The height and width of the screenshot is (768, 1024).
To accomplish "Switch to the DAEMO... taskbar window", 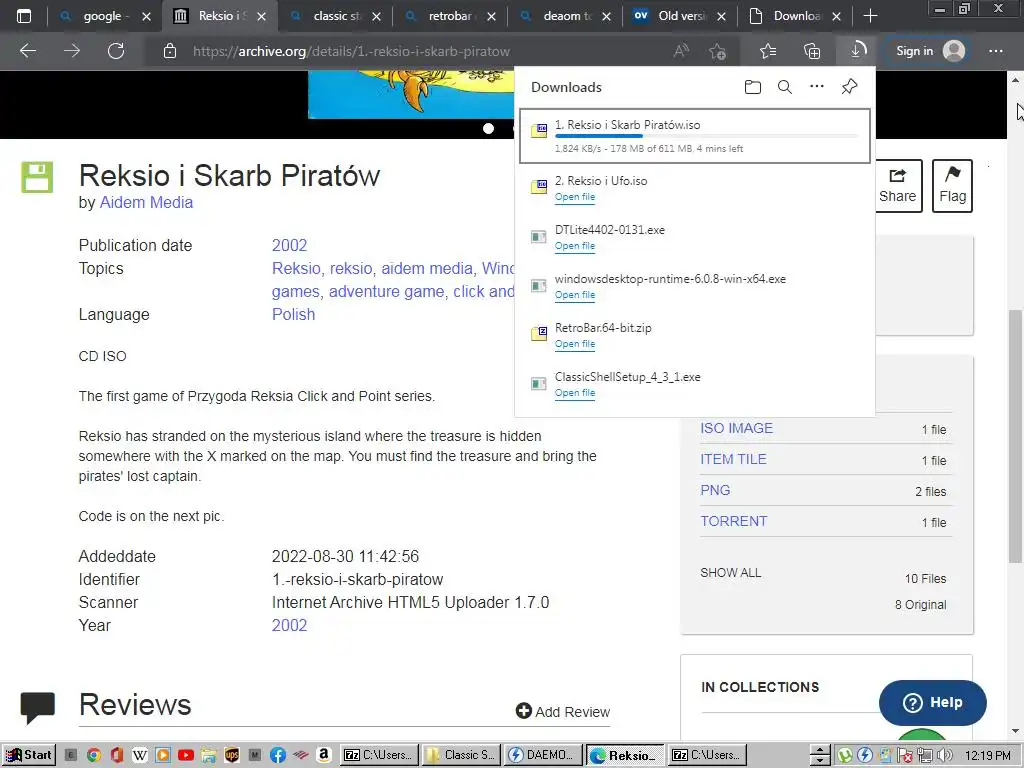I will click(543, 756).
